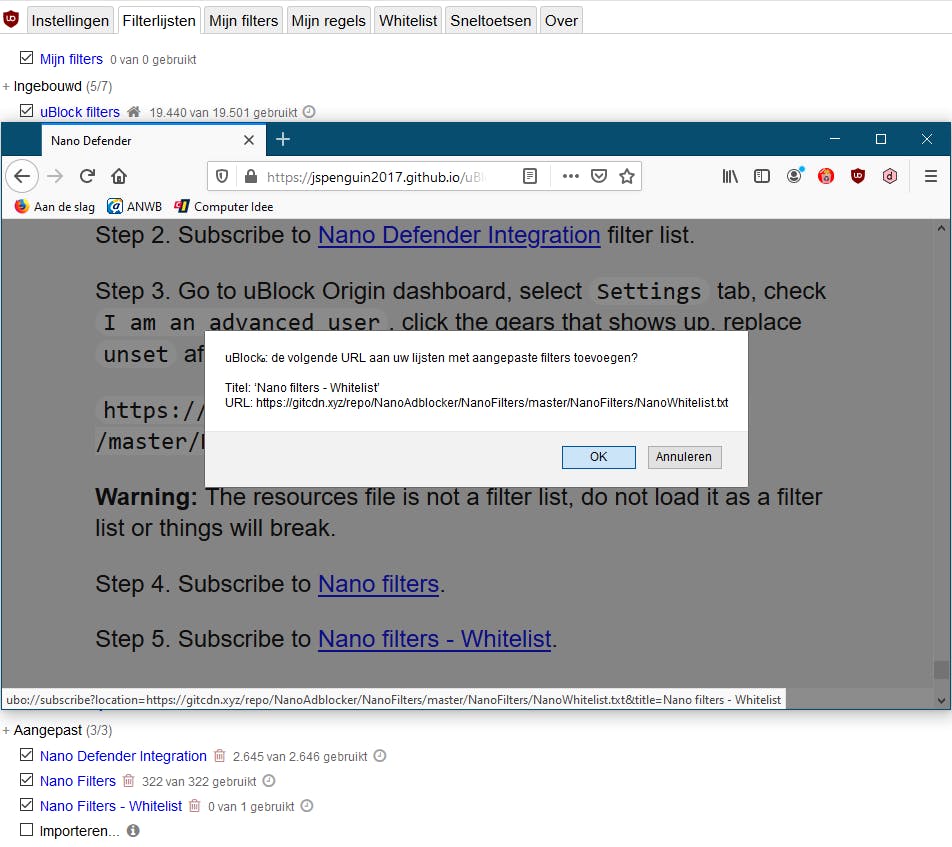Click the page scrollbar up arrow

pos(941,229)
